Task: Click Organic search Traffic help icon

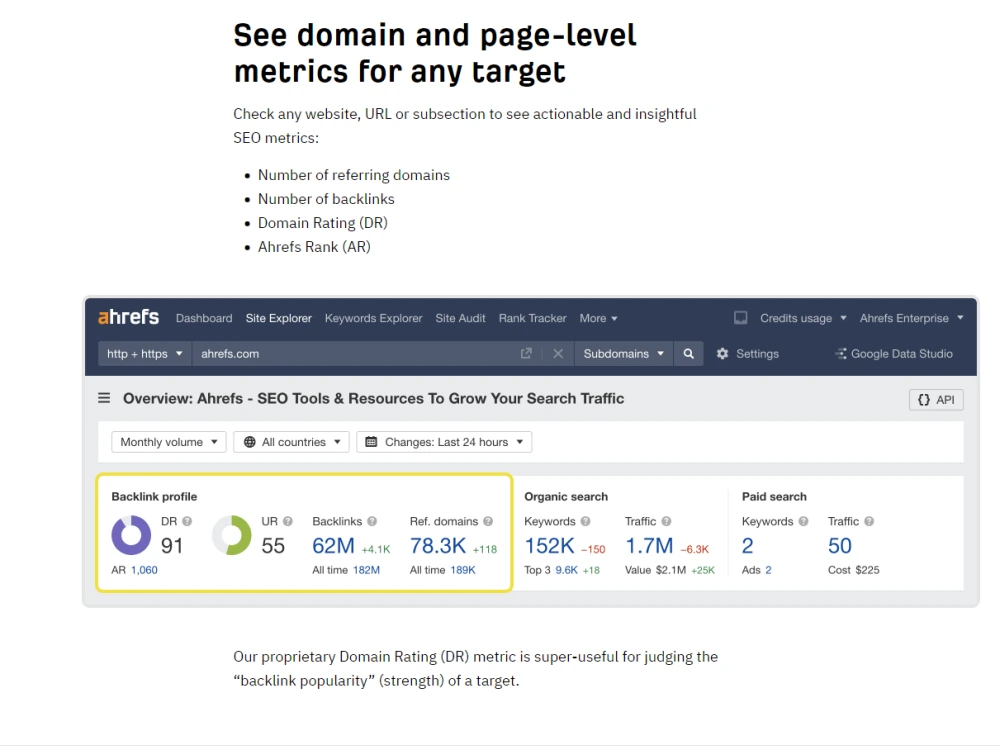Action: (x=666, y=521)
